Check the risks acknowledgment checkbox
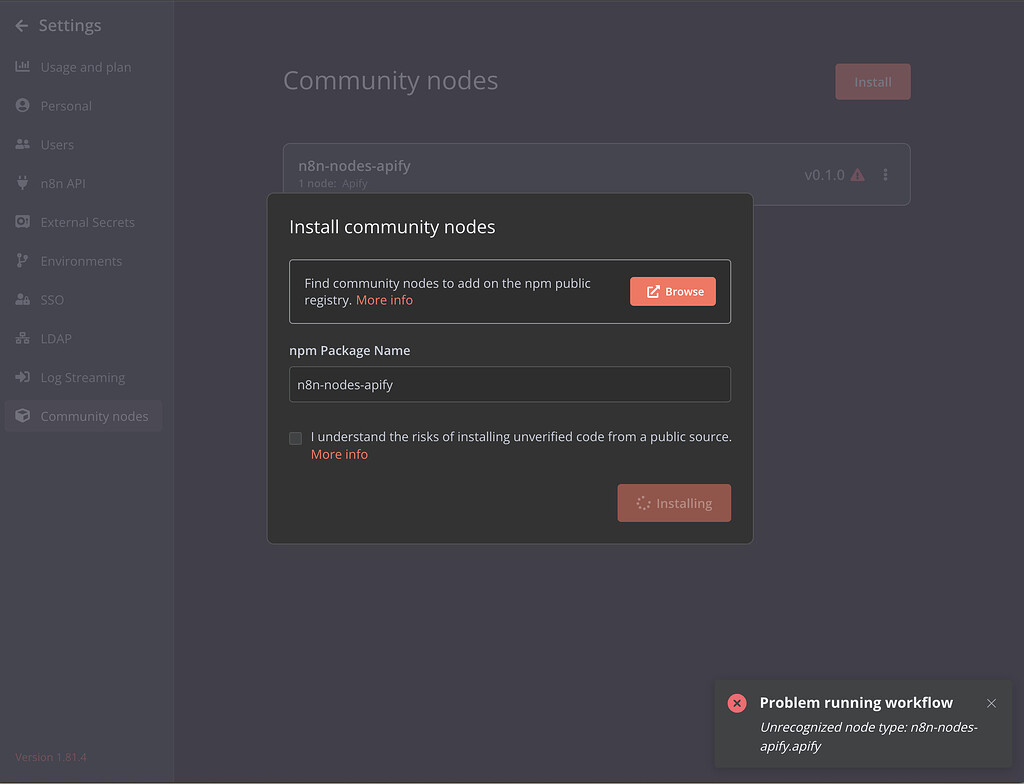Viewport: 1024px width, 784px height. (295, 438)
